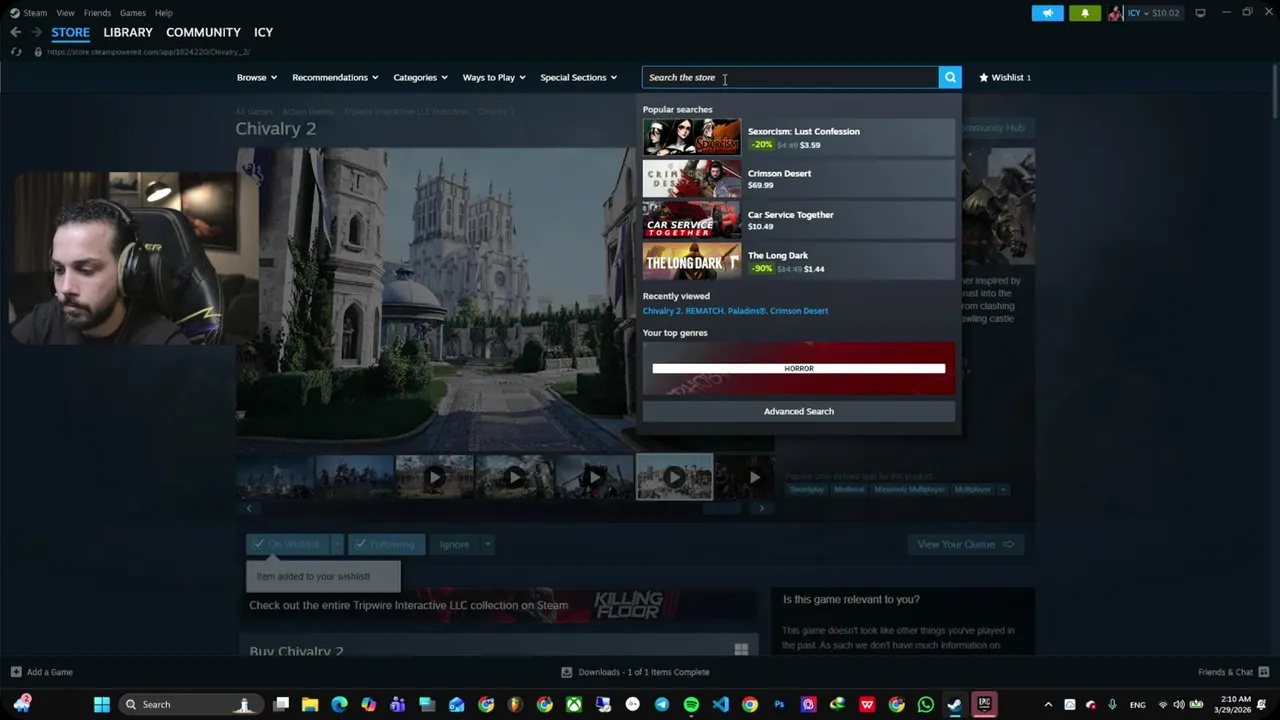Screen dimensions: 1280x720
Task: Open the Games menu
Action: (x=132, y=13)
